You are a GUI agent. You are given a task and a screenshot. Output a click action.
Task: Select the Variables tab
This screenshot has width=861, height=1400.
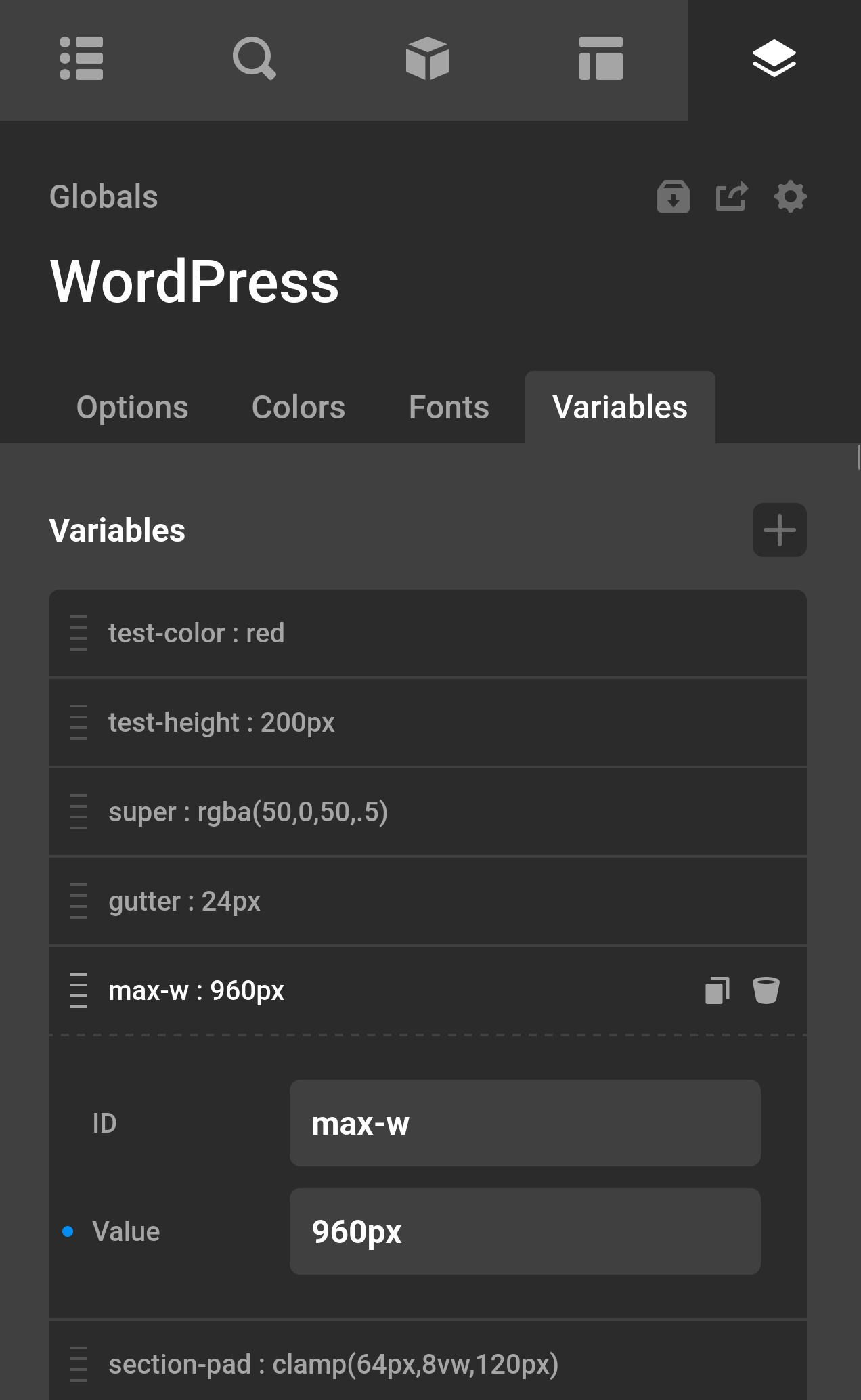(x=620, y=408)
